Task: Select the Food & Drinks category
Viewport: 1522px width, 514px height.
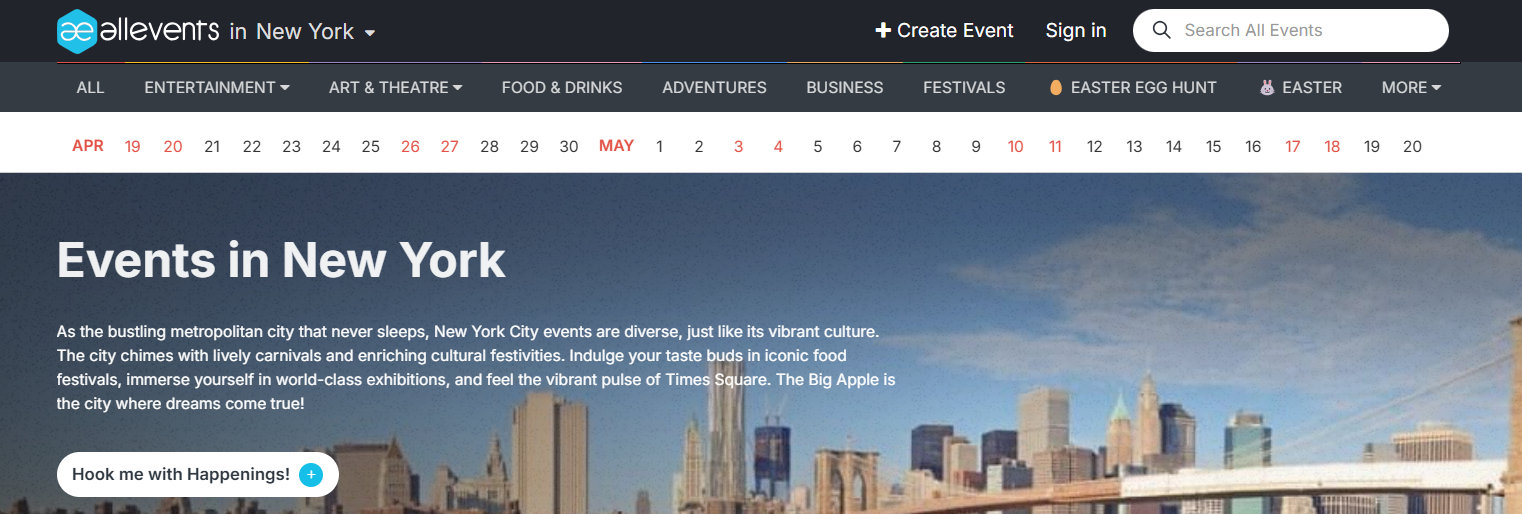Action: click(562, 88)
